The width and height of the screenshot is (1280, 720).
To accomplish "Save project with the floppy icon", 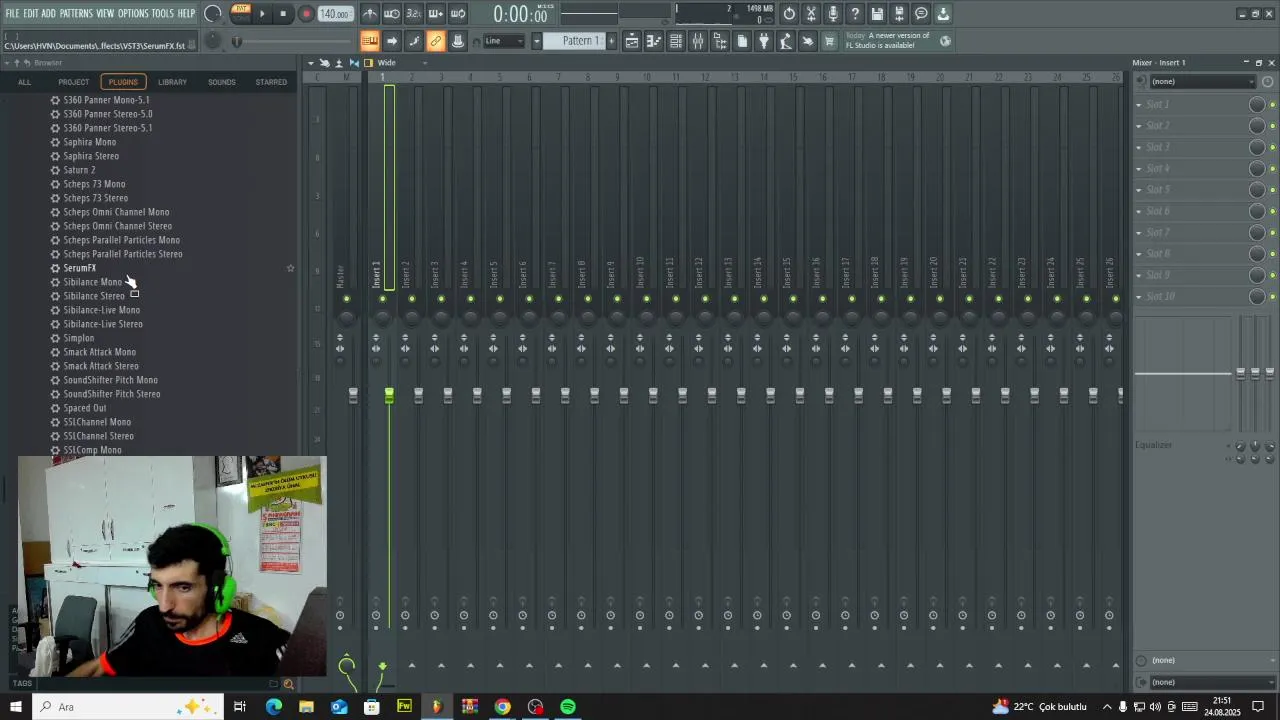I will click(877, 14).
